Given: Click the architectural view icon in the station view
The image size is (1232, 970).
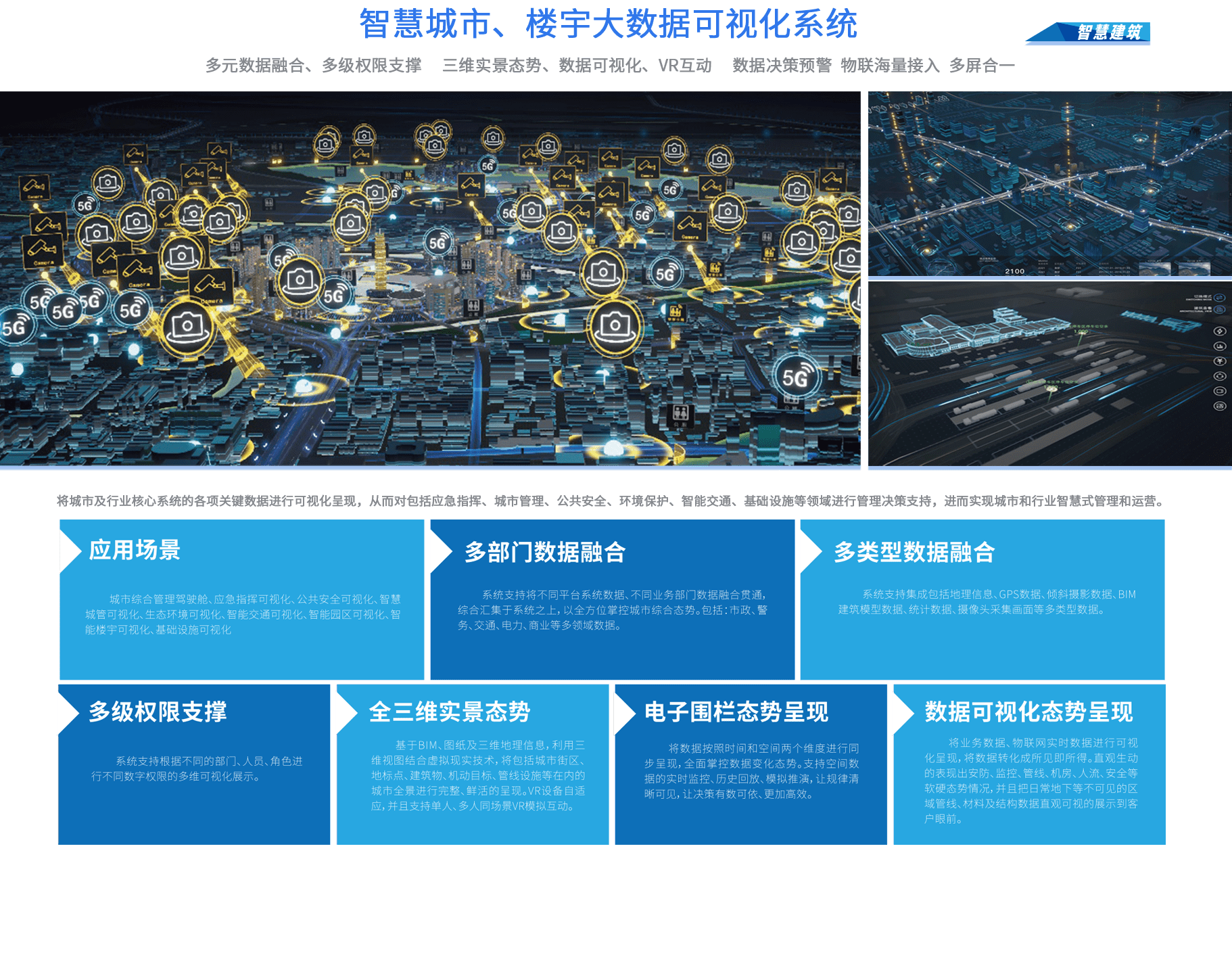Looking at the screenshot, I should coord(1219,309).
